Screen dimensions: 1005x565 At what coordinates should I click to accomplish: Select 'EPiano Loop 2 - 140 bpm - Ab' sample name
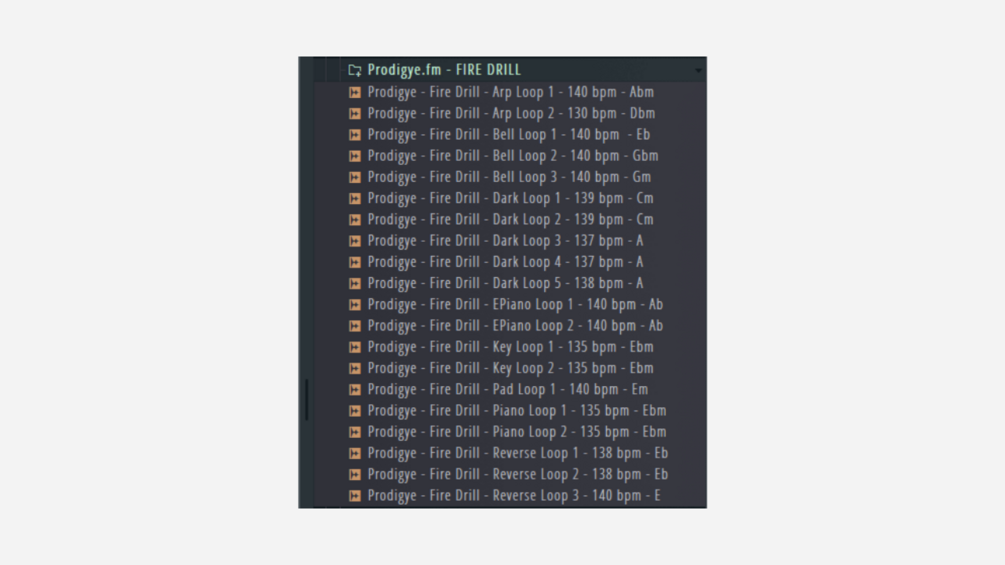click(515, 326)
